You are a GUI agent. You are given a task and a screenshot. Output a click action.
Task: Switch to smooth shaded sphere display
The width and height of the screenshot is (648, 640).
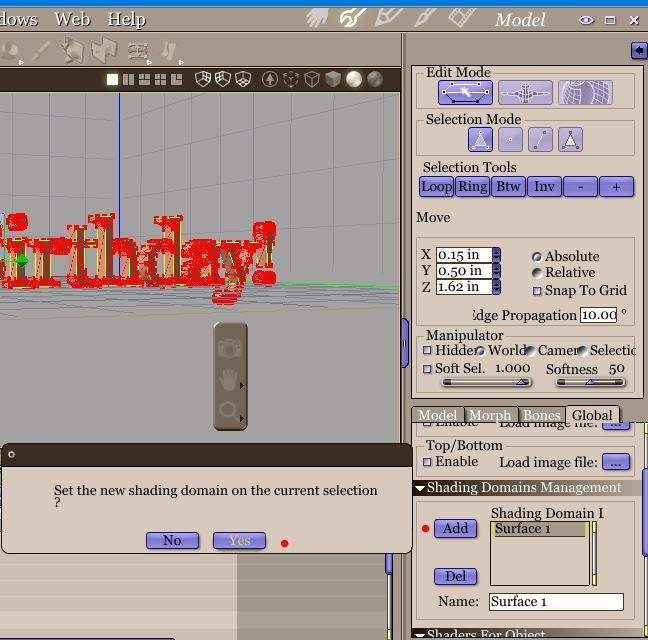tap(354, 79)
